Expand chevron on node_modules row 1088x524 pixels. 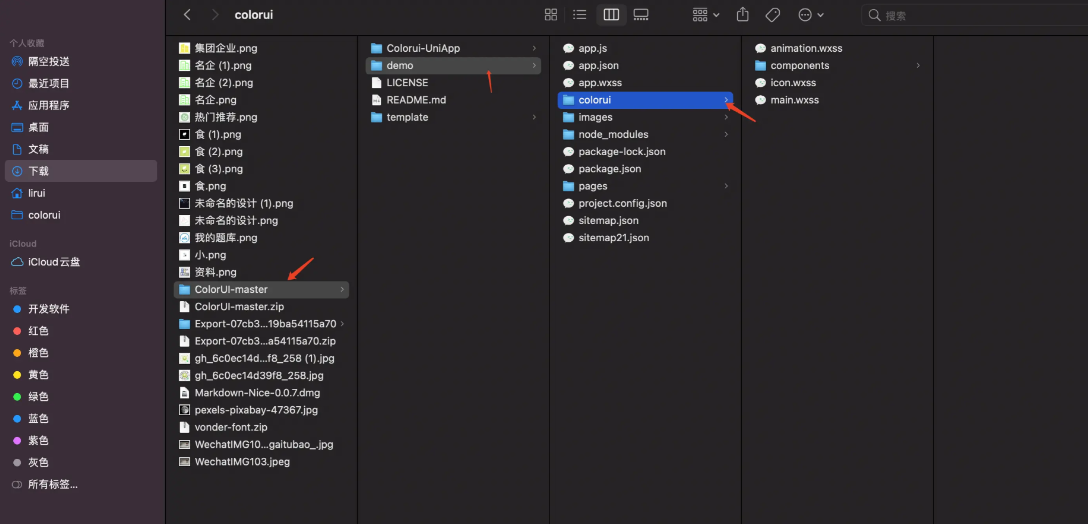[726, 135]
